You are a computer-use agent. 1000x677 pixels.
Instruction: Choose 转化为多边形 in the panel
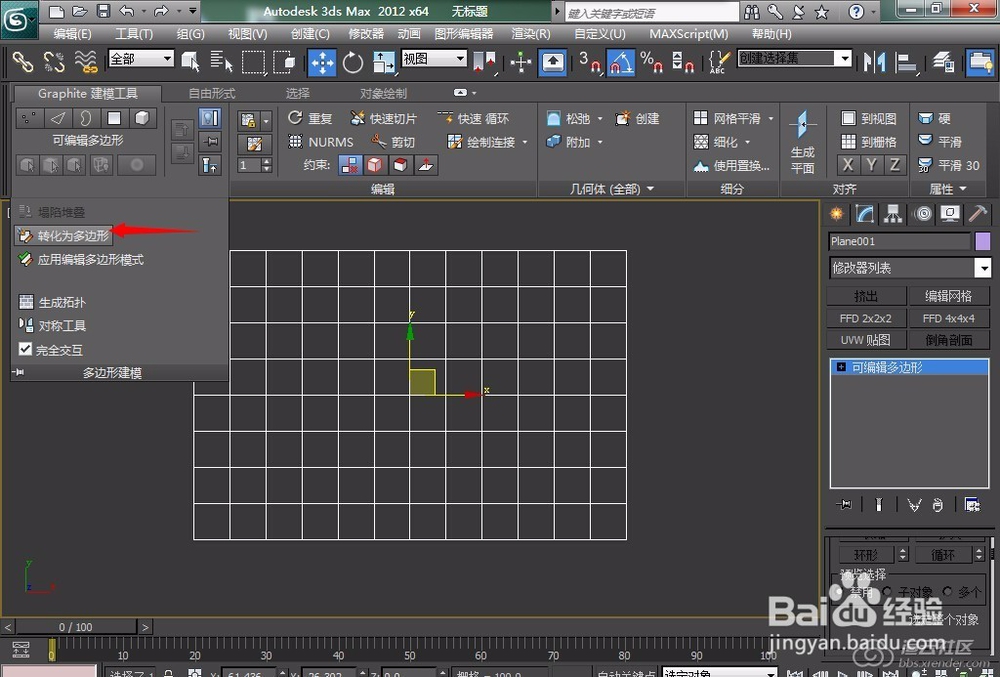click(64, 236)
